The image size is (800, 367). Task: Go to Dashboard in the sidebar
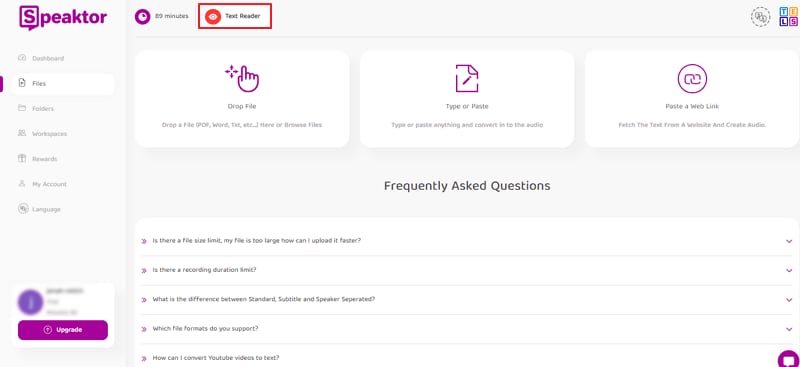pos(48,58)
